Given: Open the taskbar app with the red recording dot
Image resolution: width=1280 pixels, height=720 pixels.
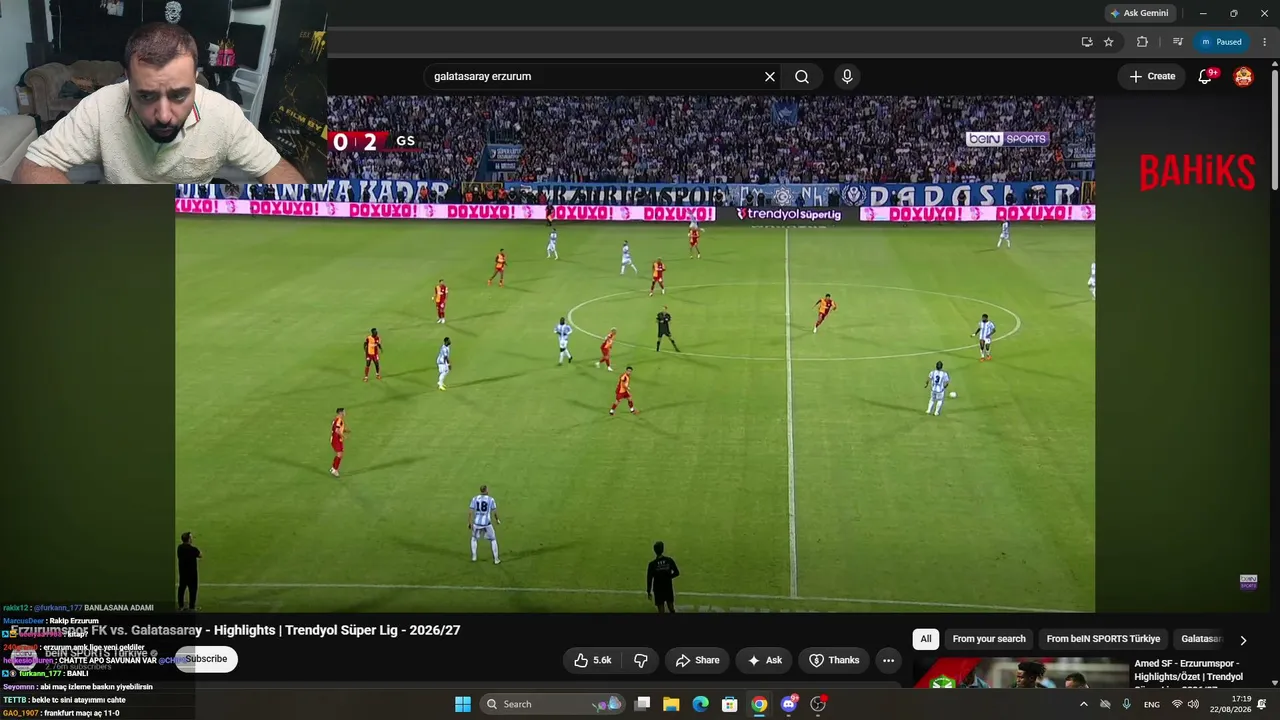Looking at the screenshot, I should tap(818, 704).
